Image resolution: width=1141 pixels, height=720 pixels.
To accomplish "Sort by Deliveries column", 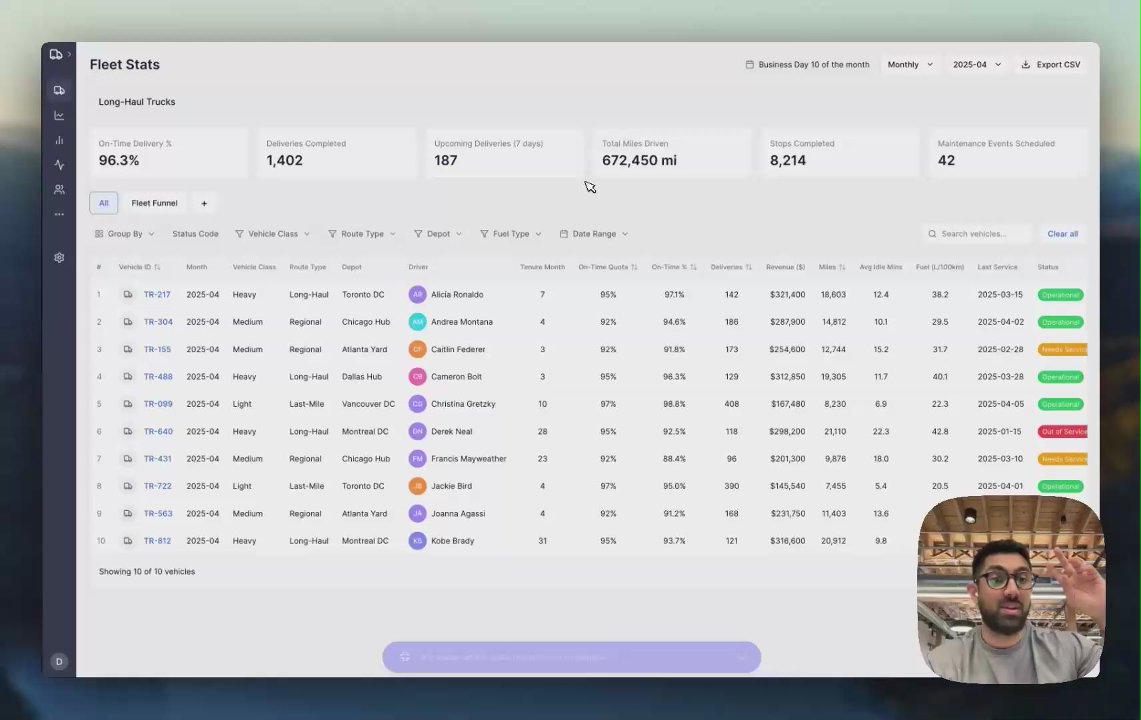I will (731, 267).
